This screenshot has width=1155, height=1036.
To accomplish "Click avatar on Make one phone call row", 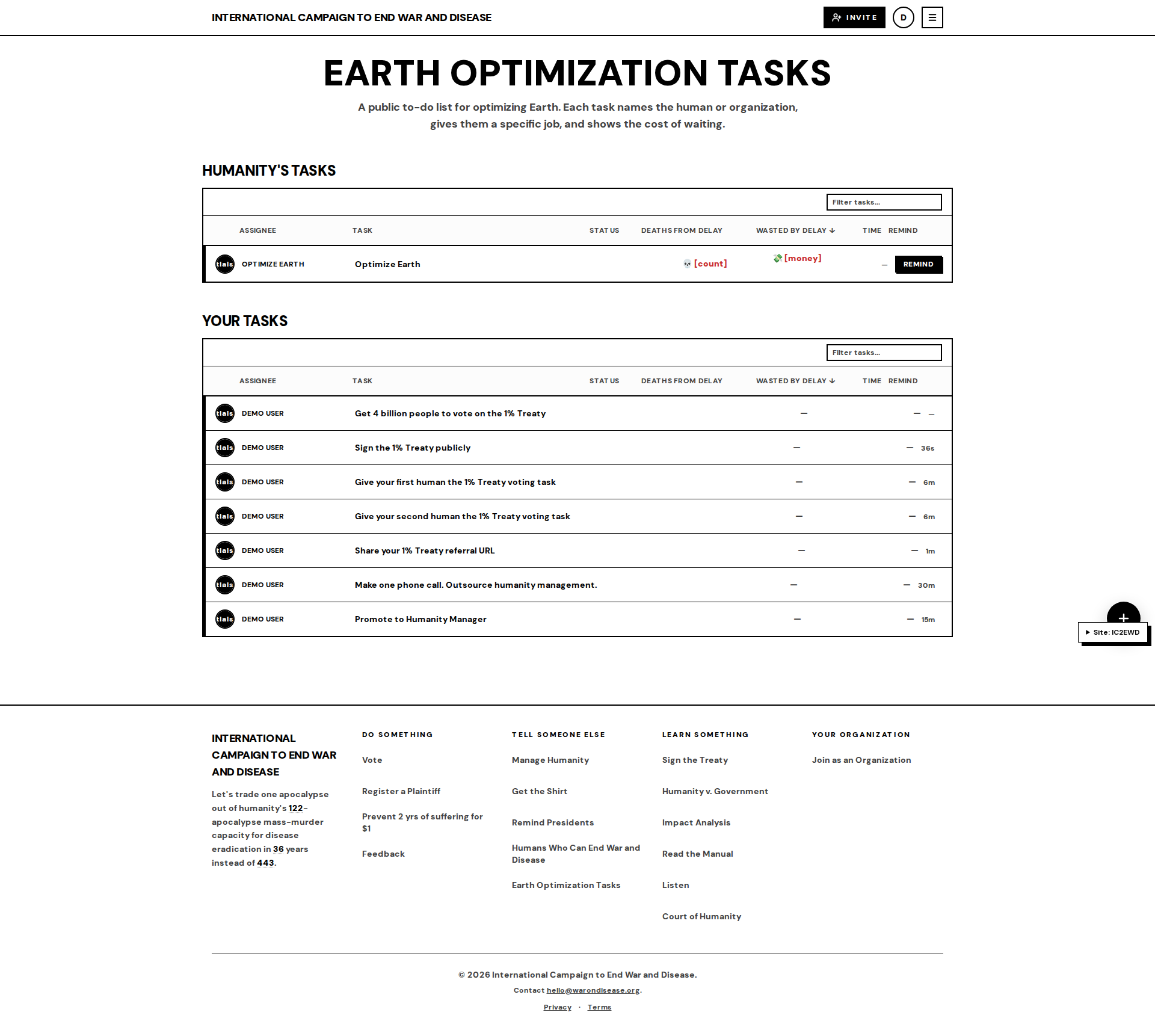I will [225, 585].
